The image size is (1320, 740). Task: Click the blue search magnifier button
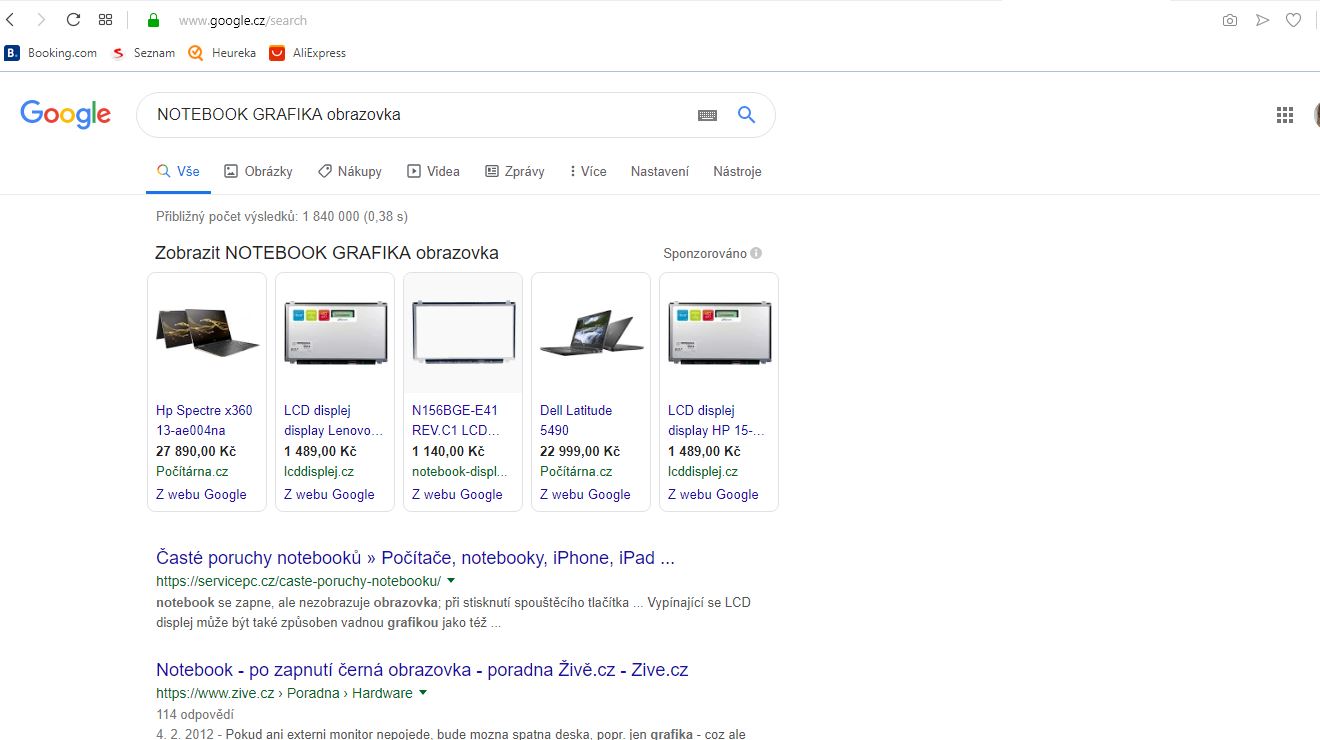tap(746, 115)
